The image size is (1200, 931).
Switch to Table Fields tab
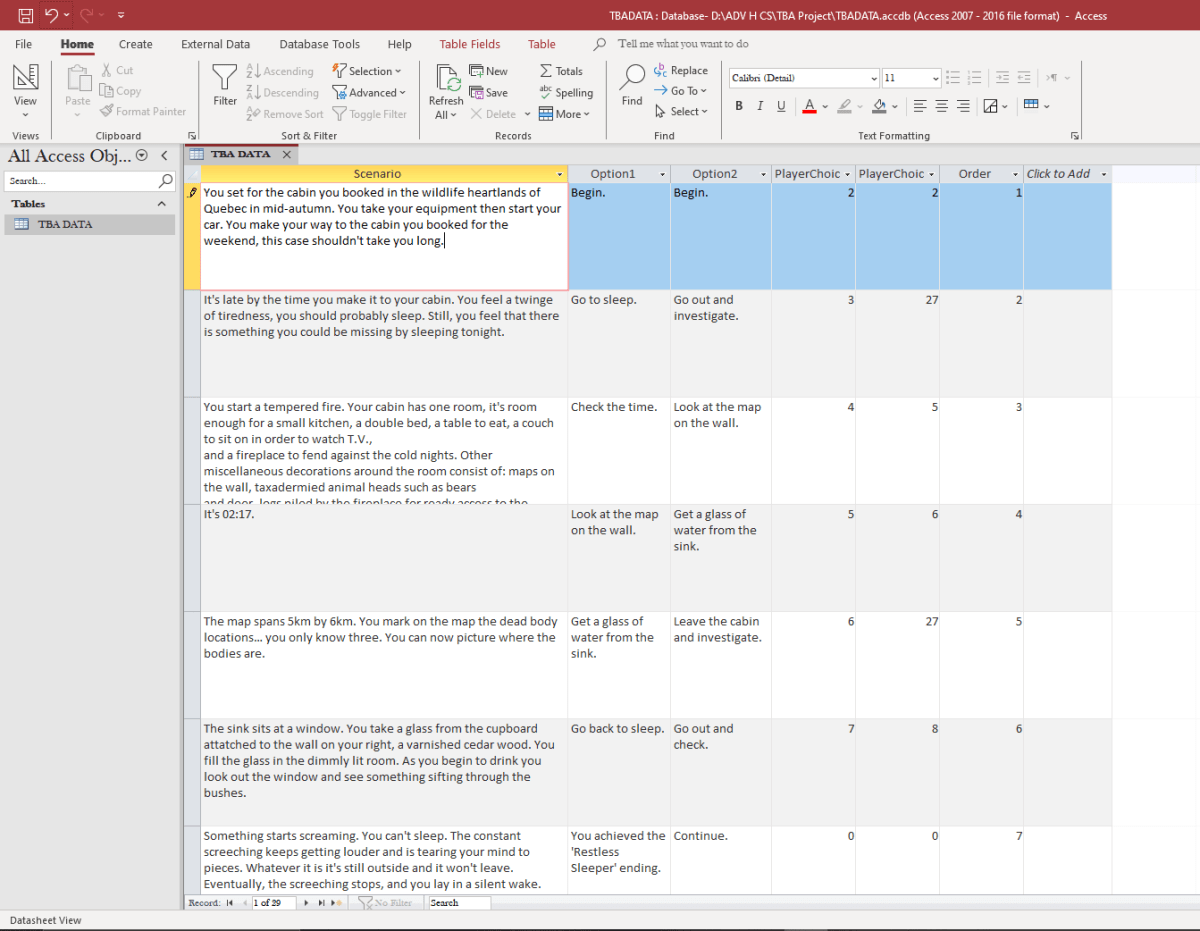(470, 44)
